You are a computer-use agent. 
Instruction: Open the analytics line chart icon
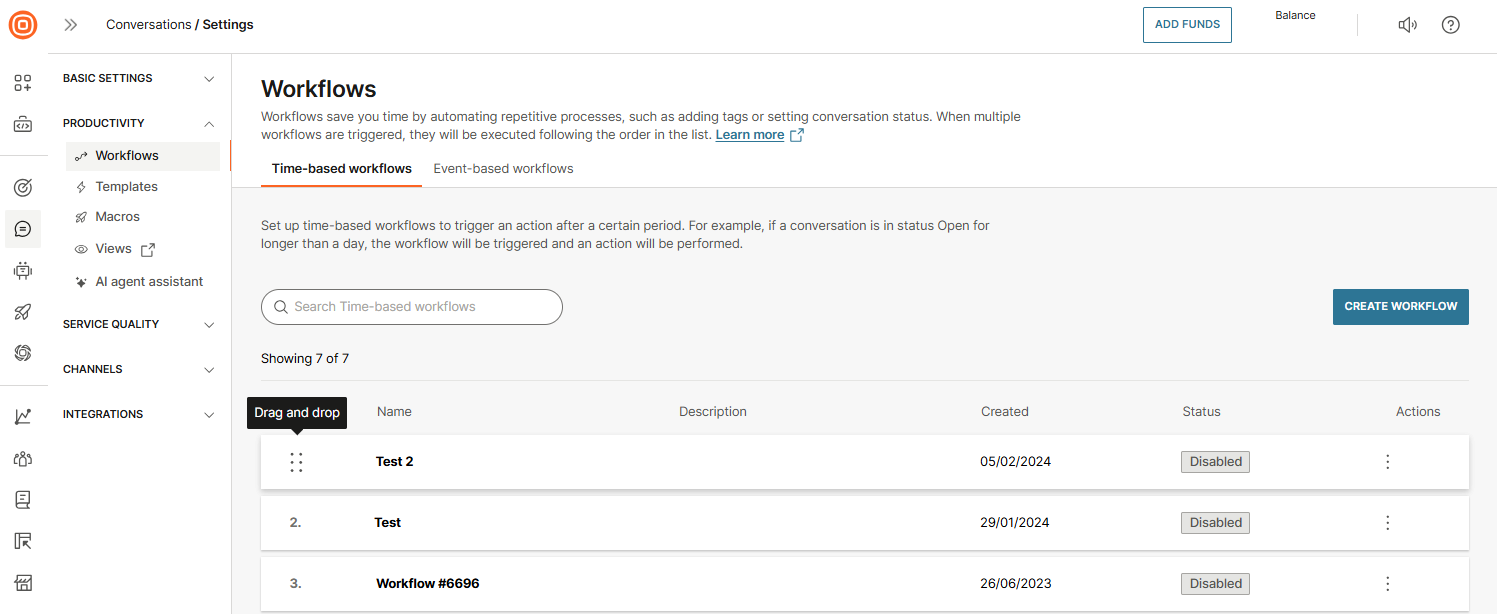tap(23, 417)
